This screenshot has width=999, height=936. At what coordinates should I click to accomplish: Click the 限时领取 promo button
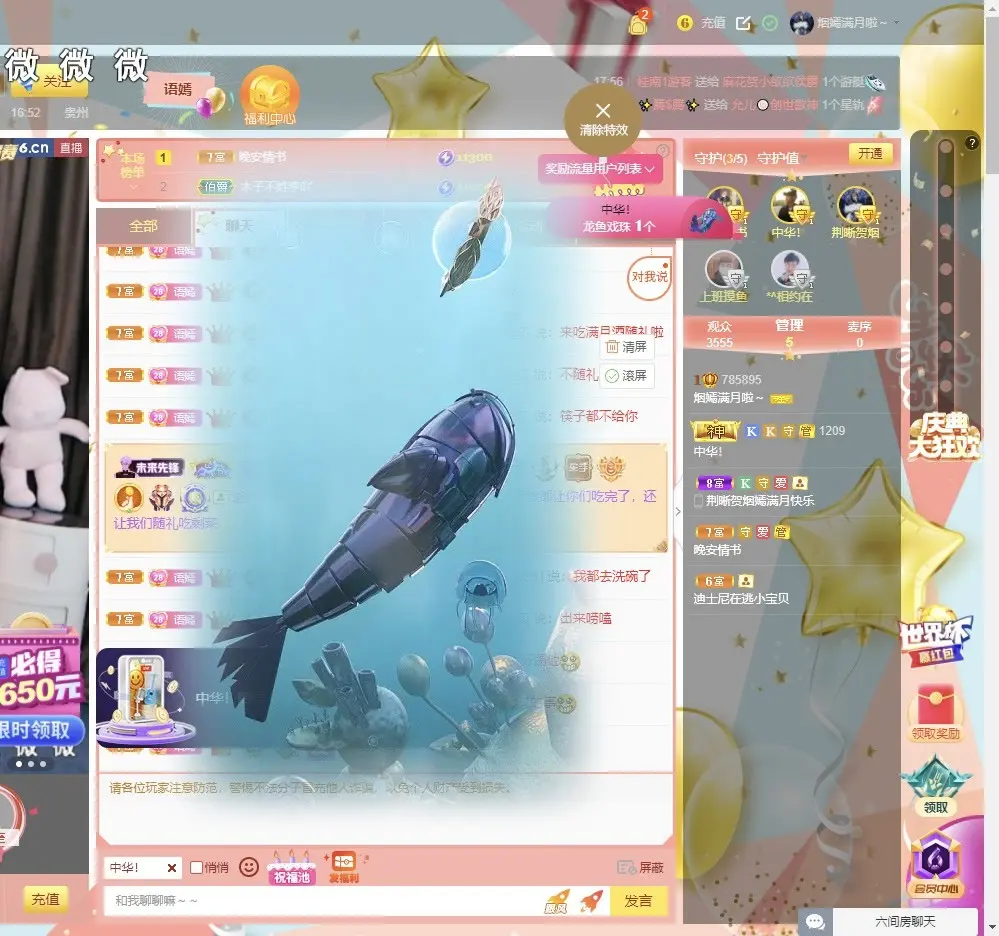40,730
